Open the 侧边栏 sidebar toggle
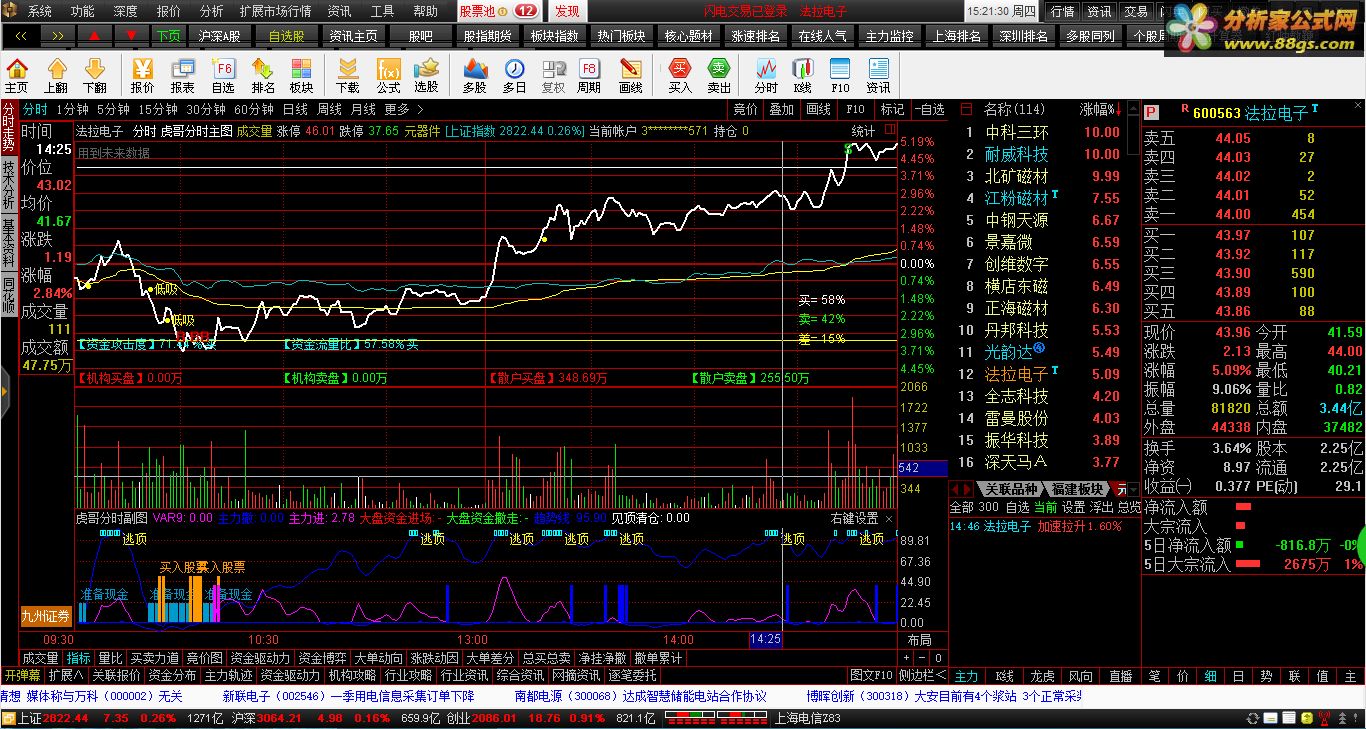1366x729 pixels. pos(921,675)
